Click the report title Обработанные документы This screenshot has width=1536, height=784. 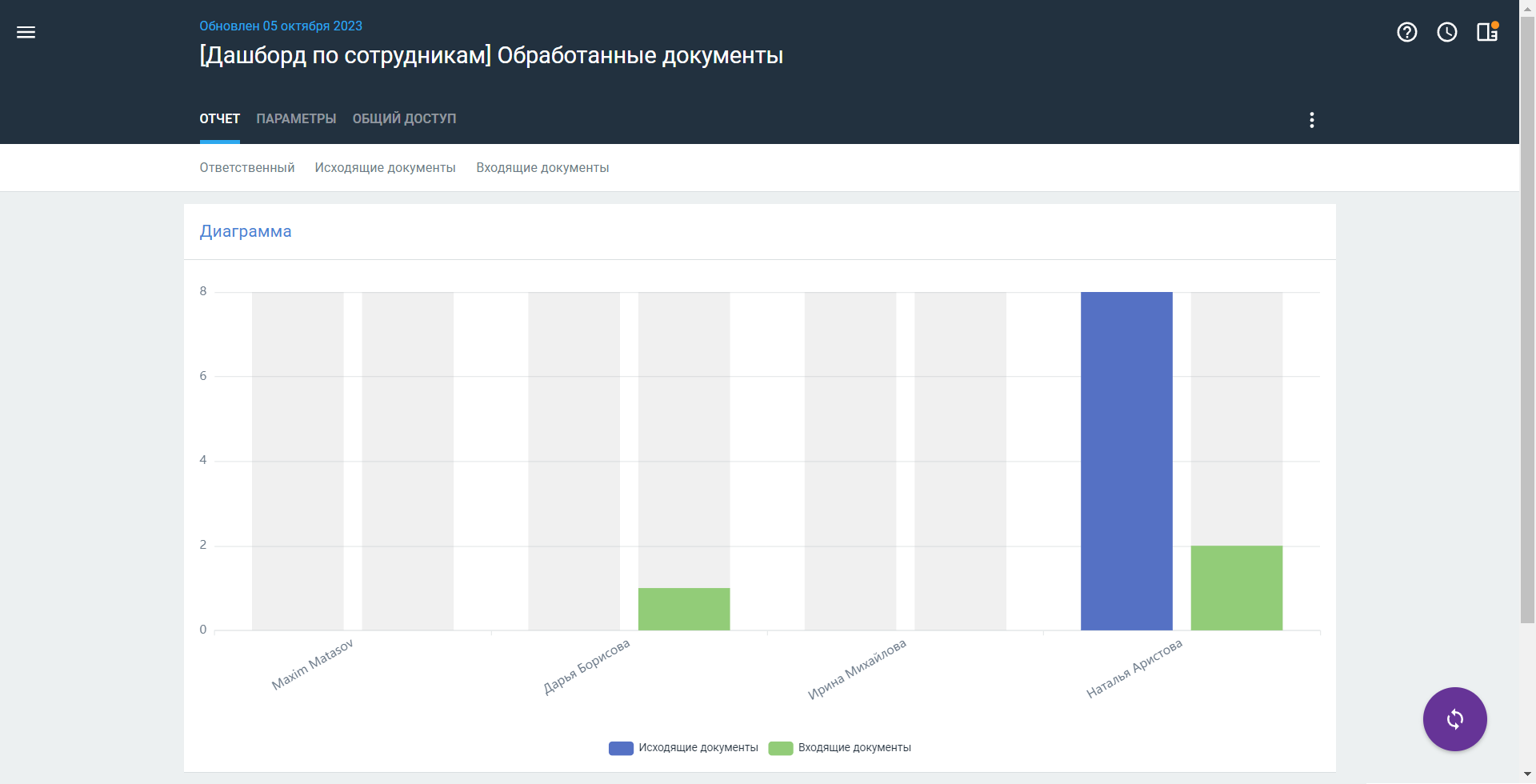pos(491,55)
